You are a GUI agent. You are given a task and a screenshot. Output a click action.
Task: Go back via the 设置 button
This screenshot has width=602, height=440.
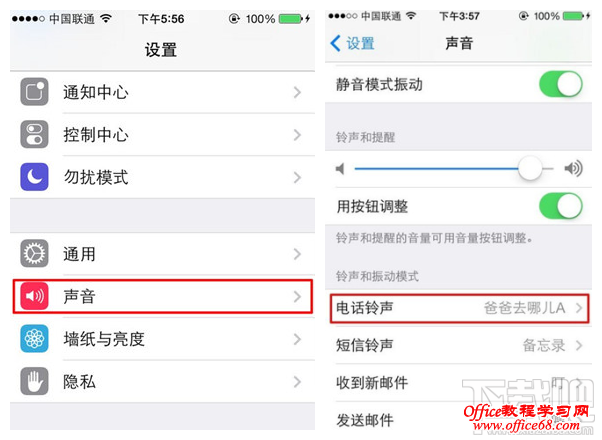point(352,43)
